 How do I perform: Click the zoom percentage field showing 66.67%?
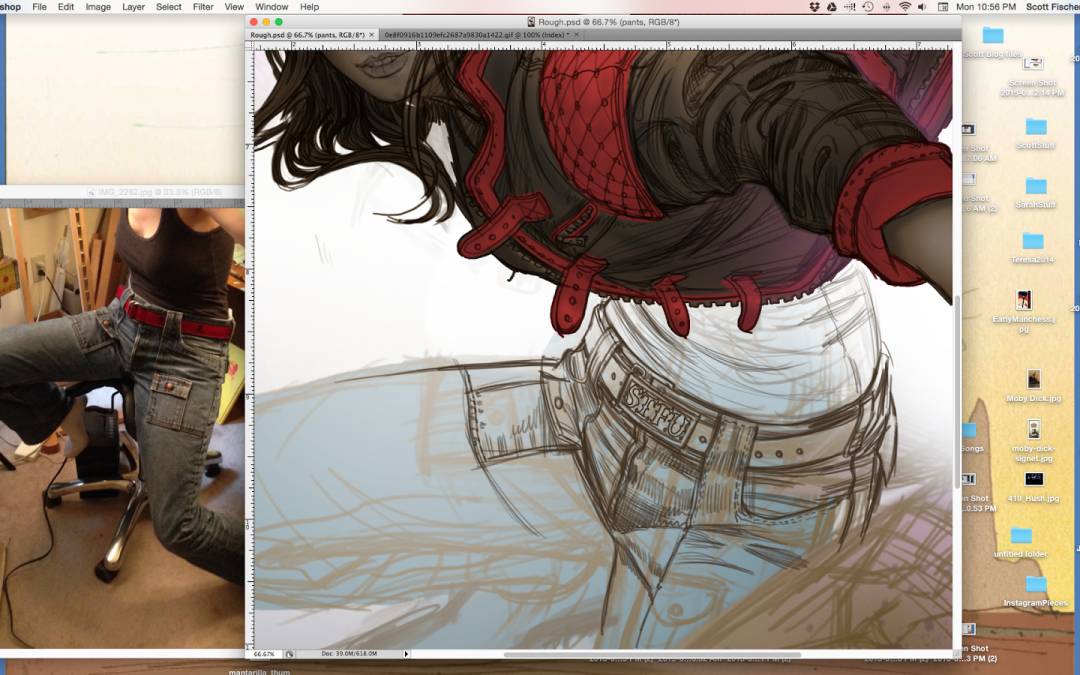click(x=264, y=654)
